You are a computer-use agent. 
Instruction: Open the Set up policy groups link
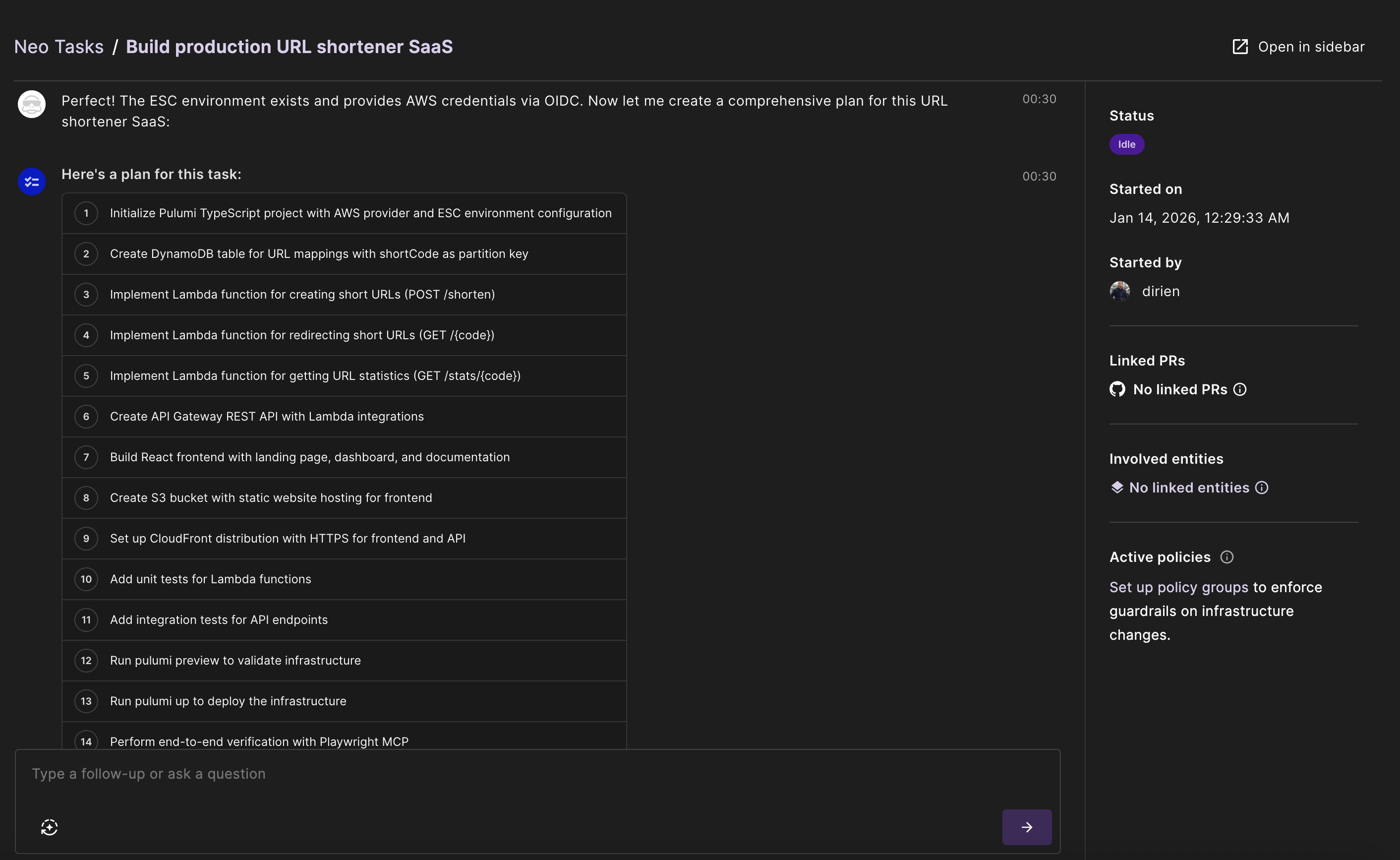(1178, 587)
